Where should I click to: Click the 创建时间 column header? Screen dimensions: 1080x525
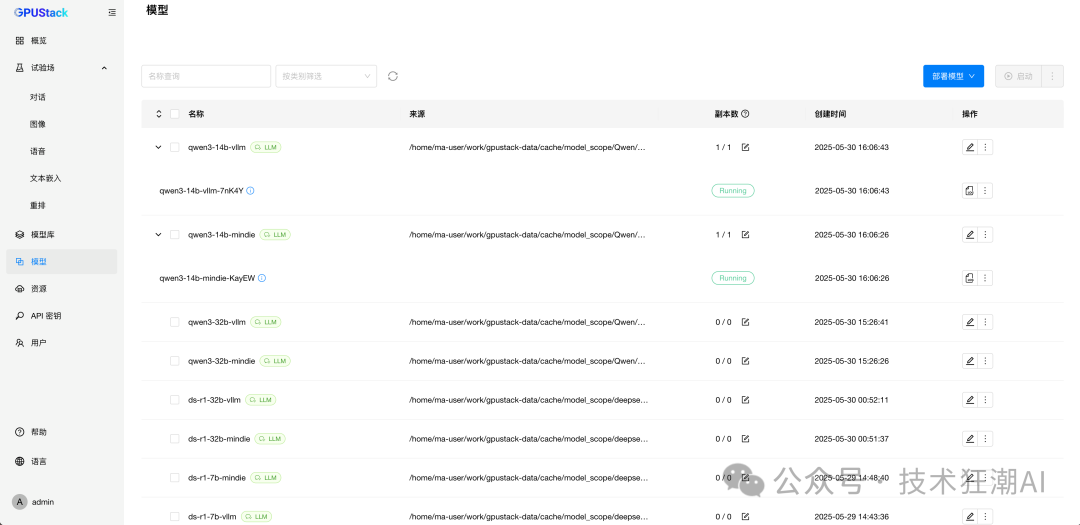tap(830, 114)
